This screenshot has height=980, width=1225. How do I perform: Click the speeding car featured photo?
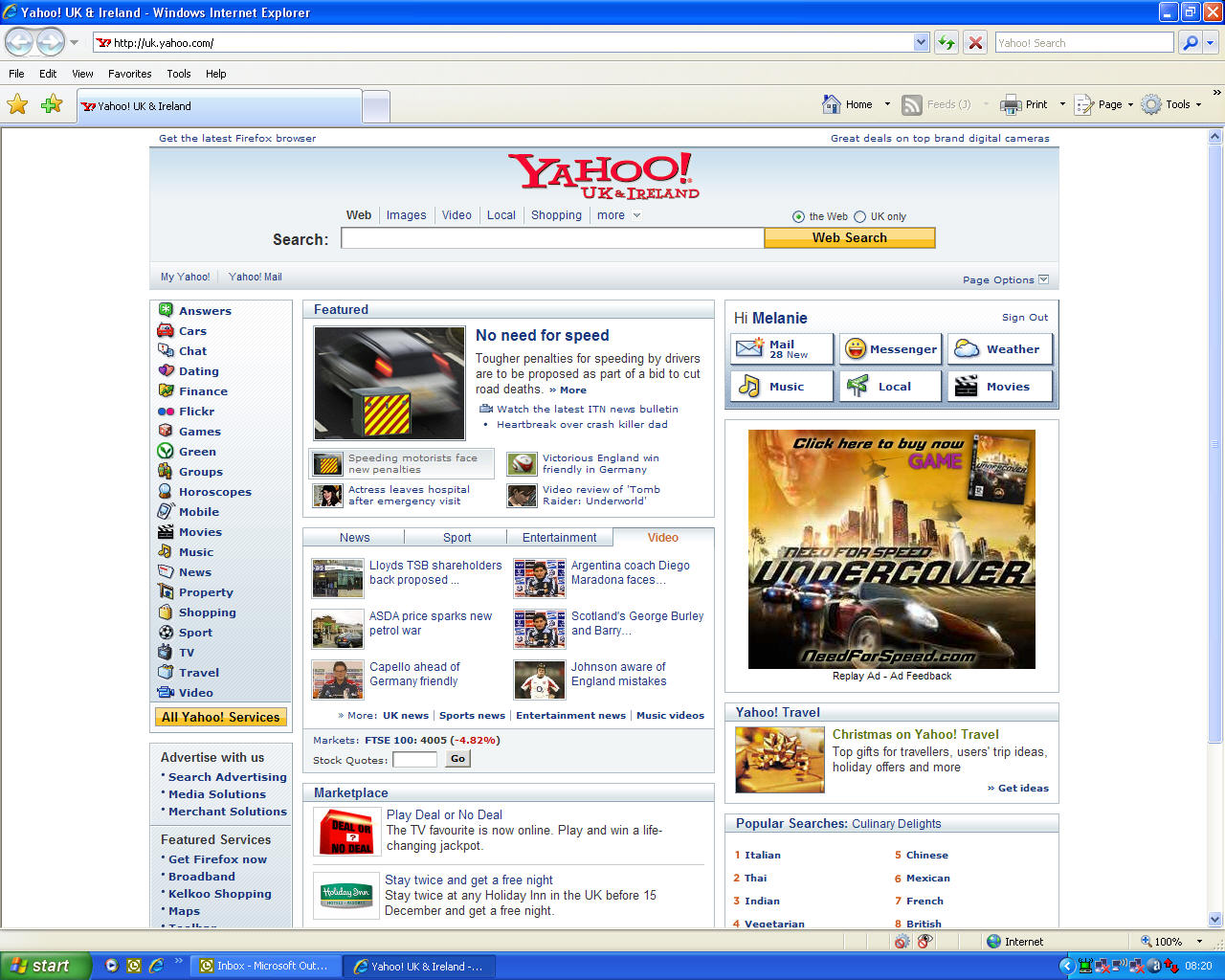(x=390, y=383)
